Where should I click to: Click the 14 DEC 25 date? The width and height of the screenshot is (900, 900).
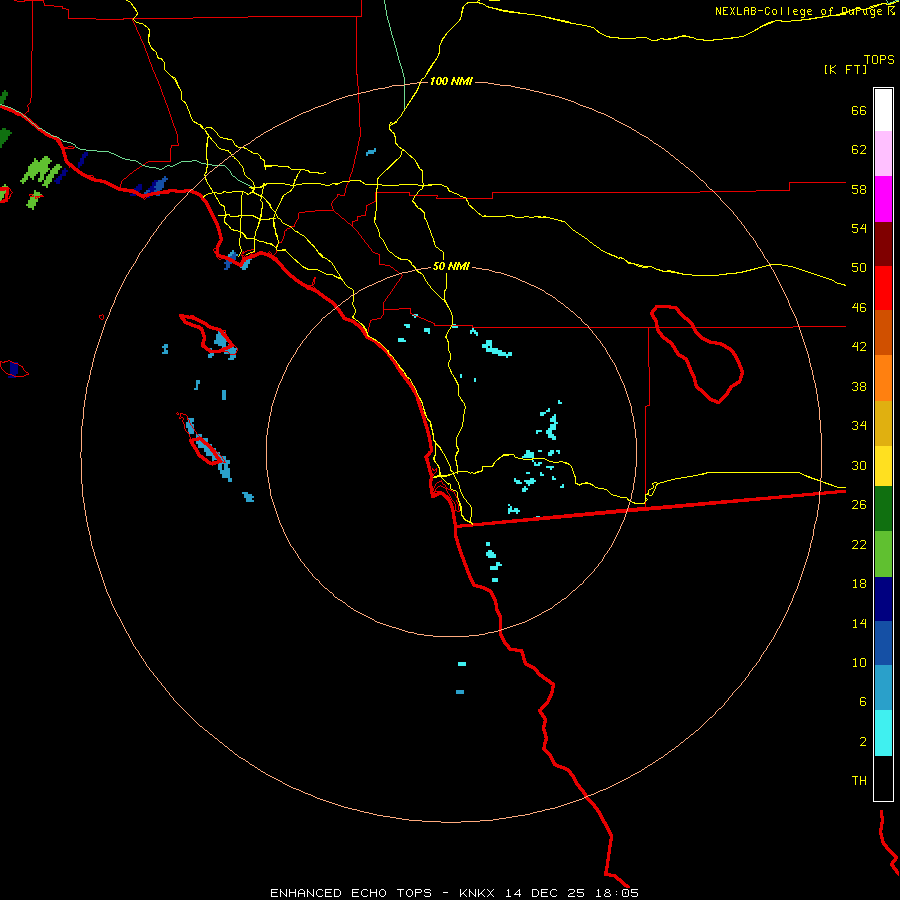tap(545, 893)
